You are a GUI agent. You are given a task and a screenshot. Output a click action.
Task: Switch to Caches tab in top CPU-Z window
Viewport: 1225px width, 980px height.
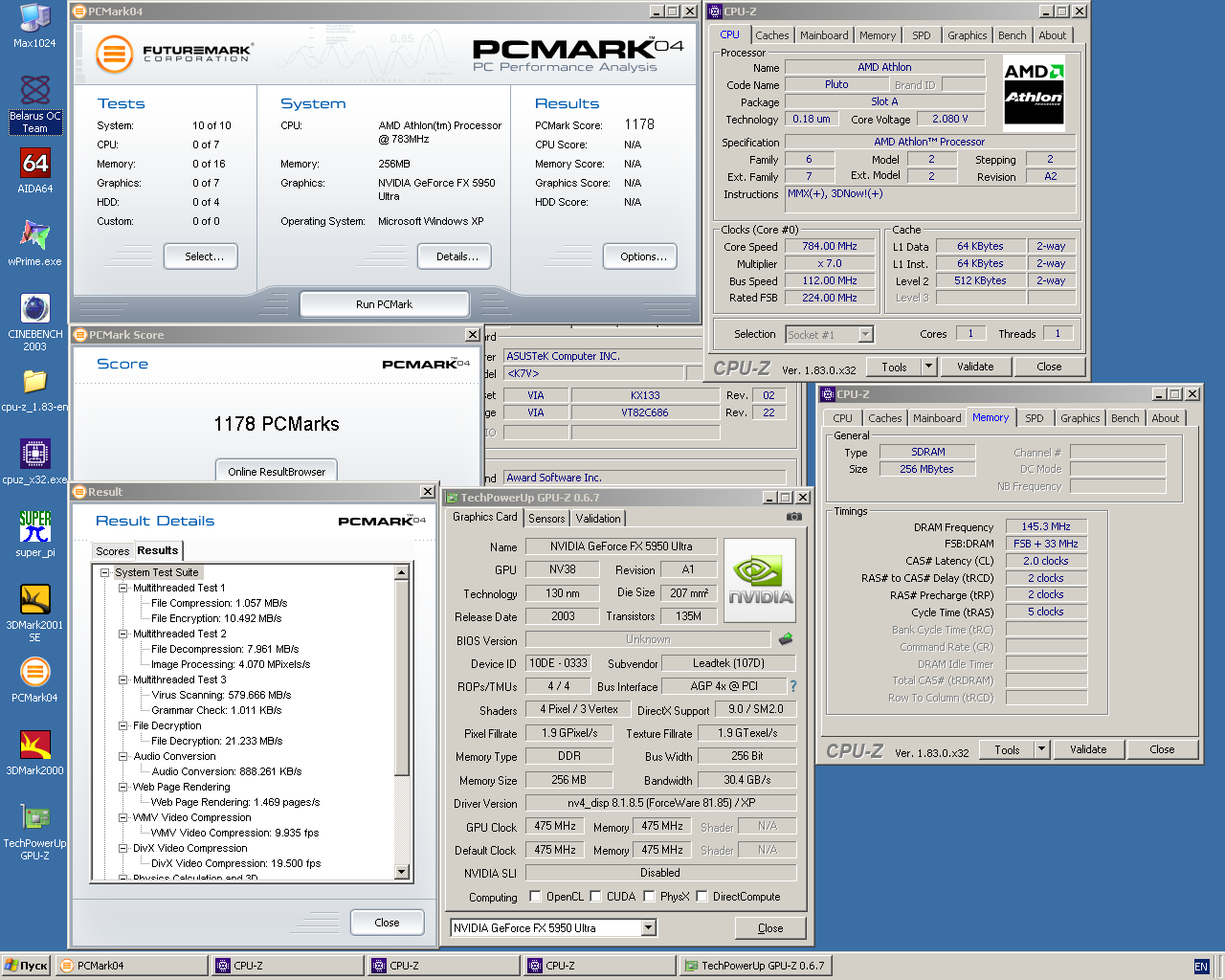point(772,35)
